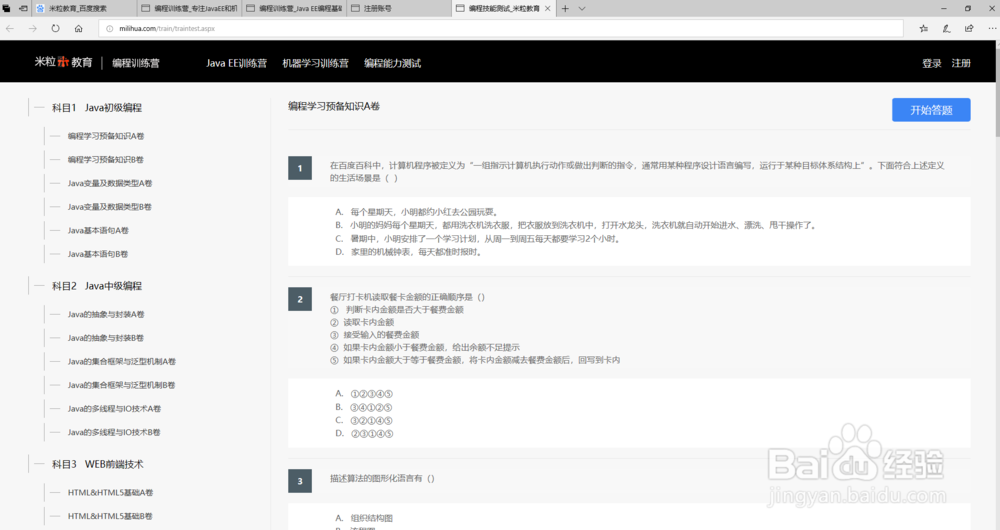This screenshot has height=530, width=1000.
Task: Open Java的多线程与IO技术A卷
Action: coord(114,409)
